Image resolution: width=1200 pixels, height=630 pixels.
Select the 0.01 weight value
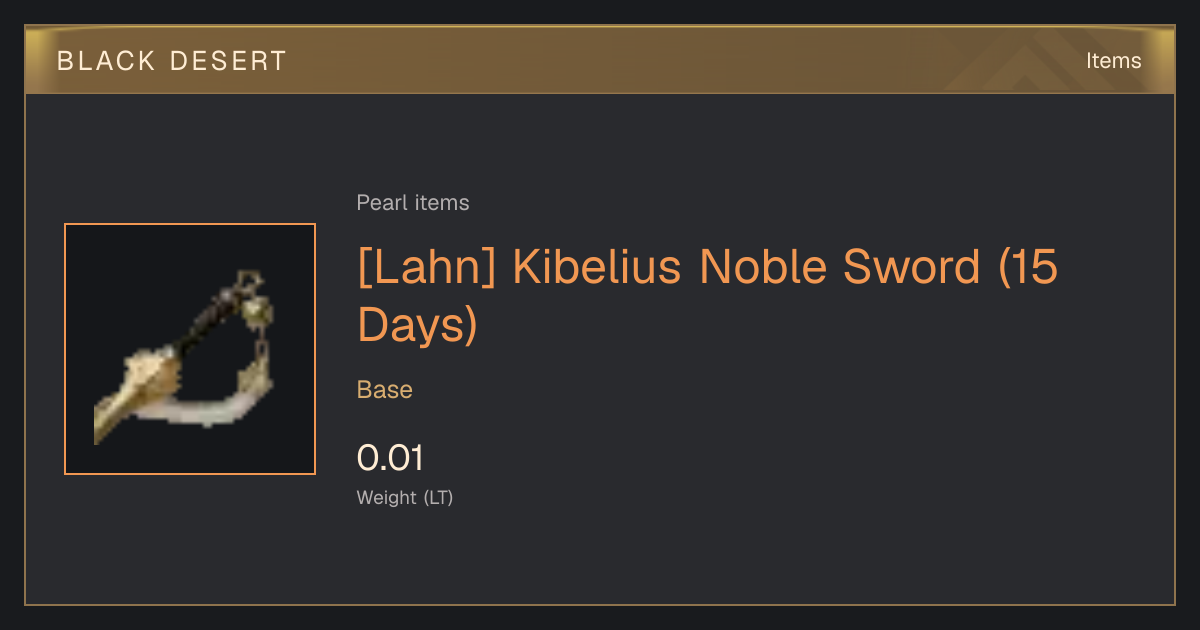coord(390,458)
